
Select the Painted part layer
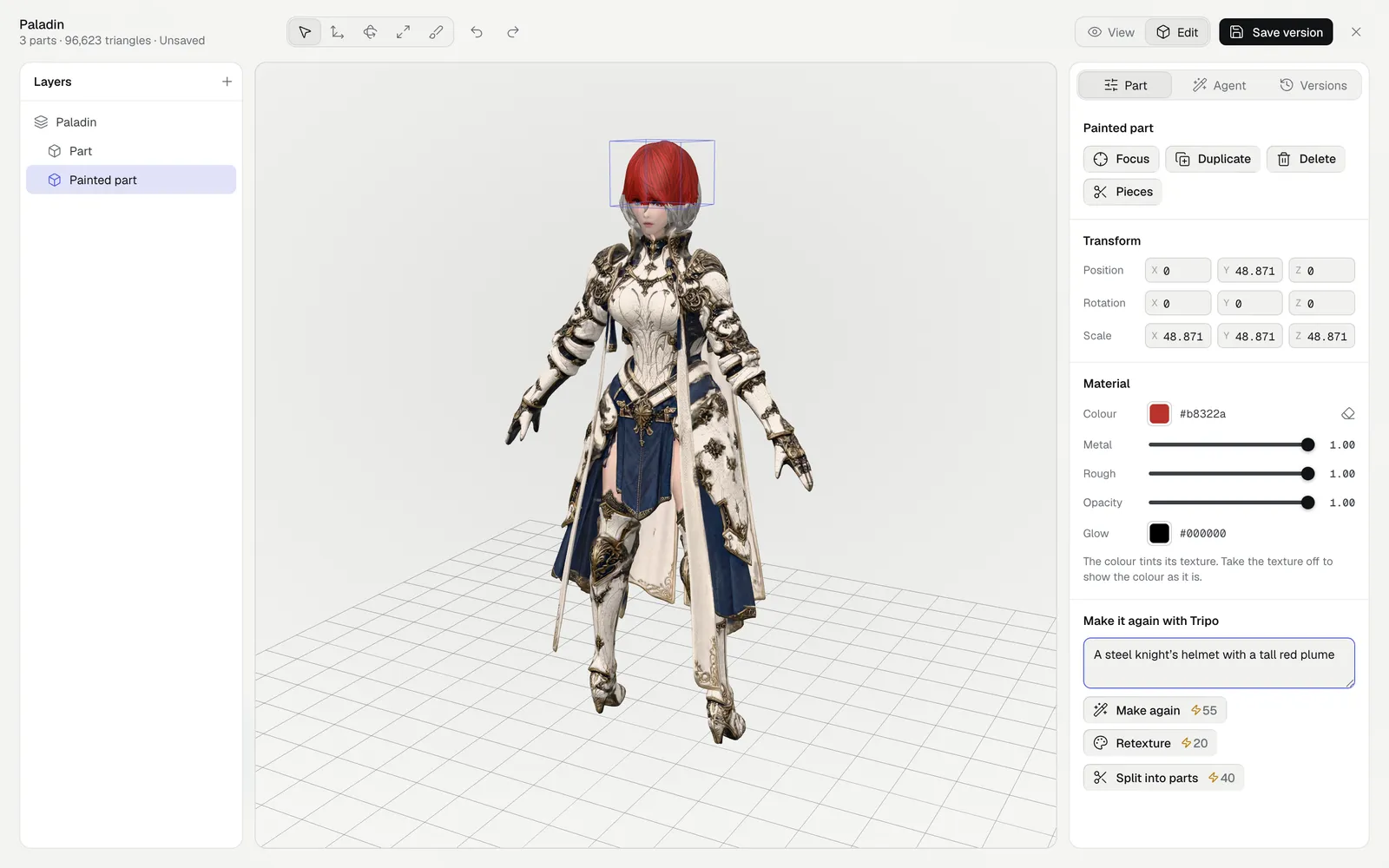pos(131,180)
